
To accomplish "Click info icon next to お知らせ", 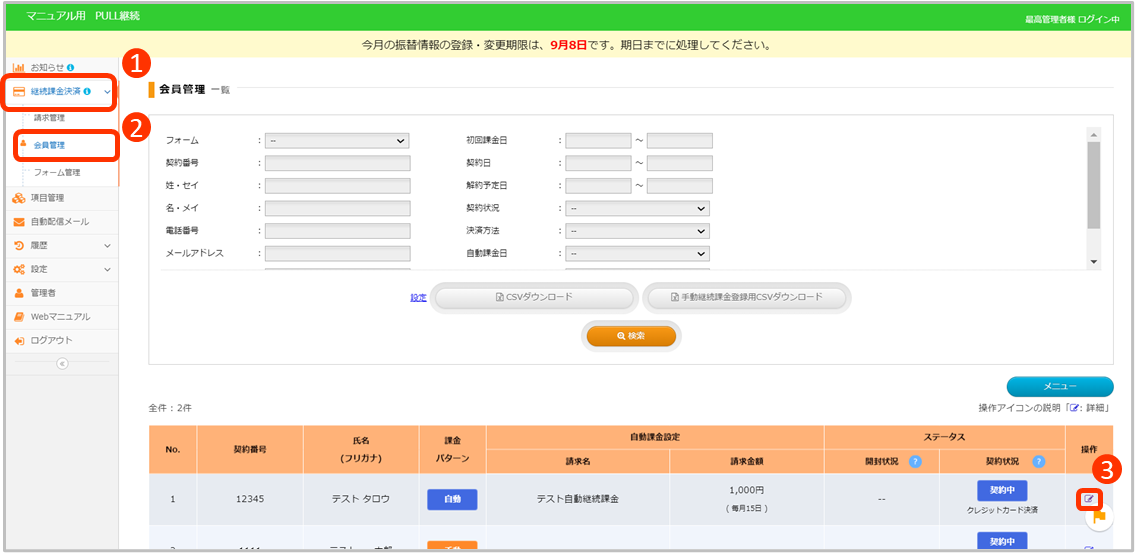I will click(x=71, y=67).
